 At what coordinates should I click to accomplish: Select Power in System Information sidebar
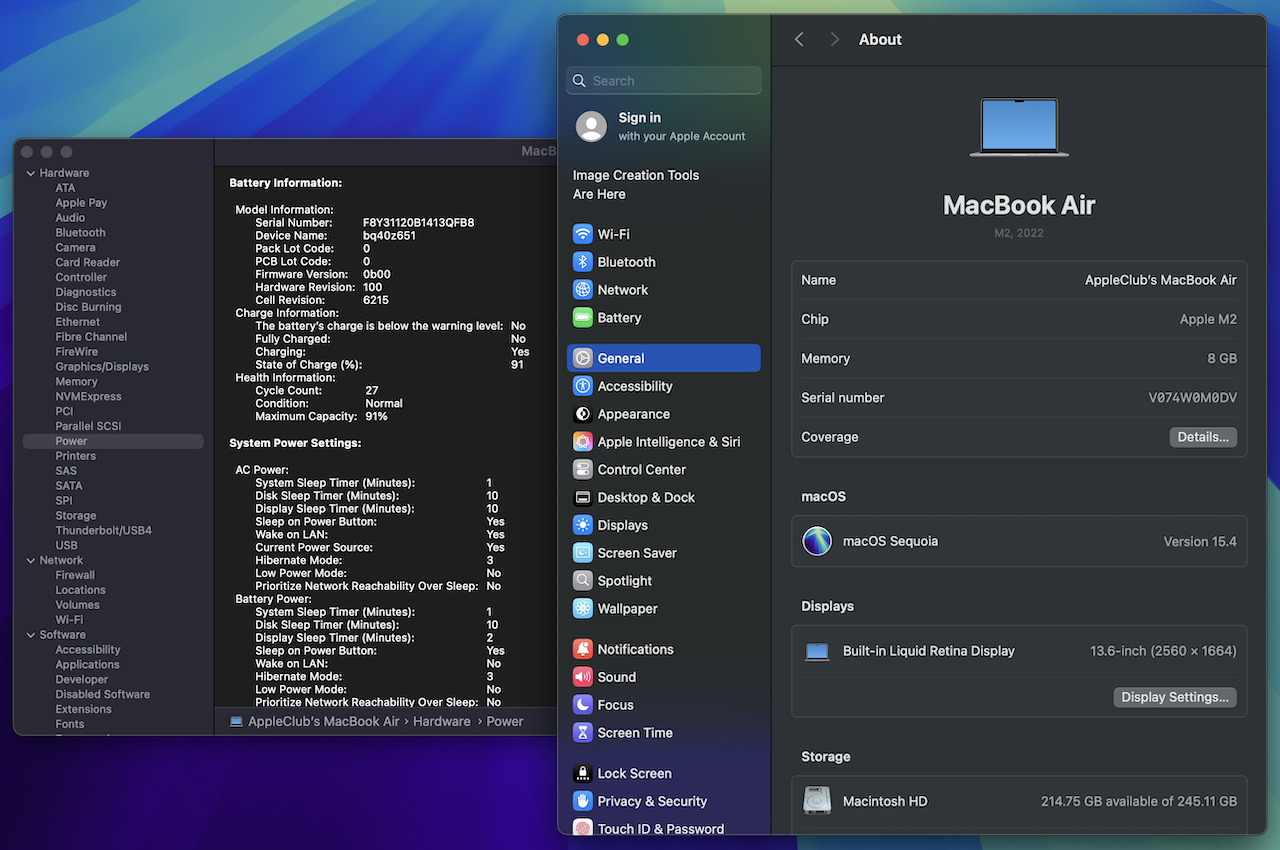pos(113,441)
